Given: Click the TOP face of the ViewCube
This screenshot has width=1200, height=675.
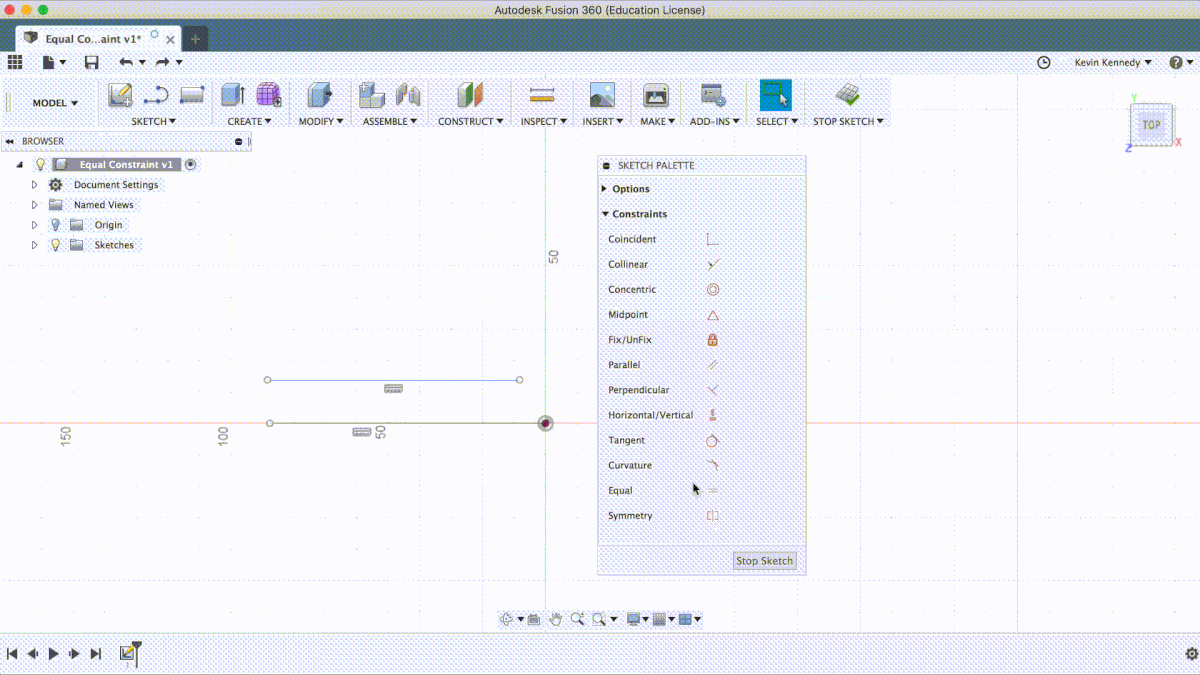Looking at the screenshot, I should click(1152, 125).
